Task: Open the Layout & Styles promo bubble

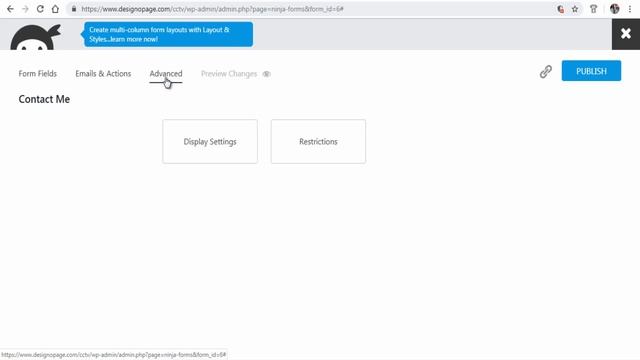Action: click(168, 34)
